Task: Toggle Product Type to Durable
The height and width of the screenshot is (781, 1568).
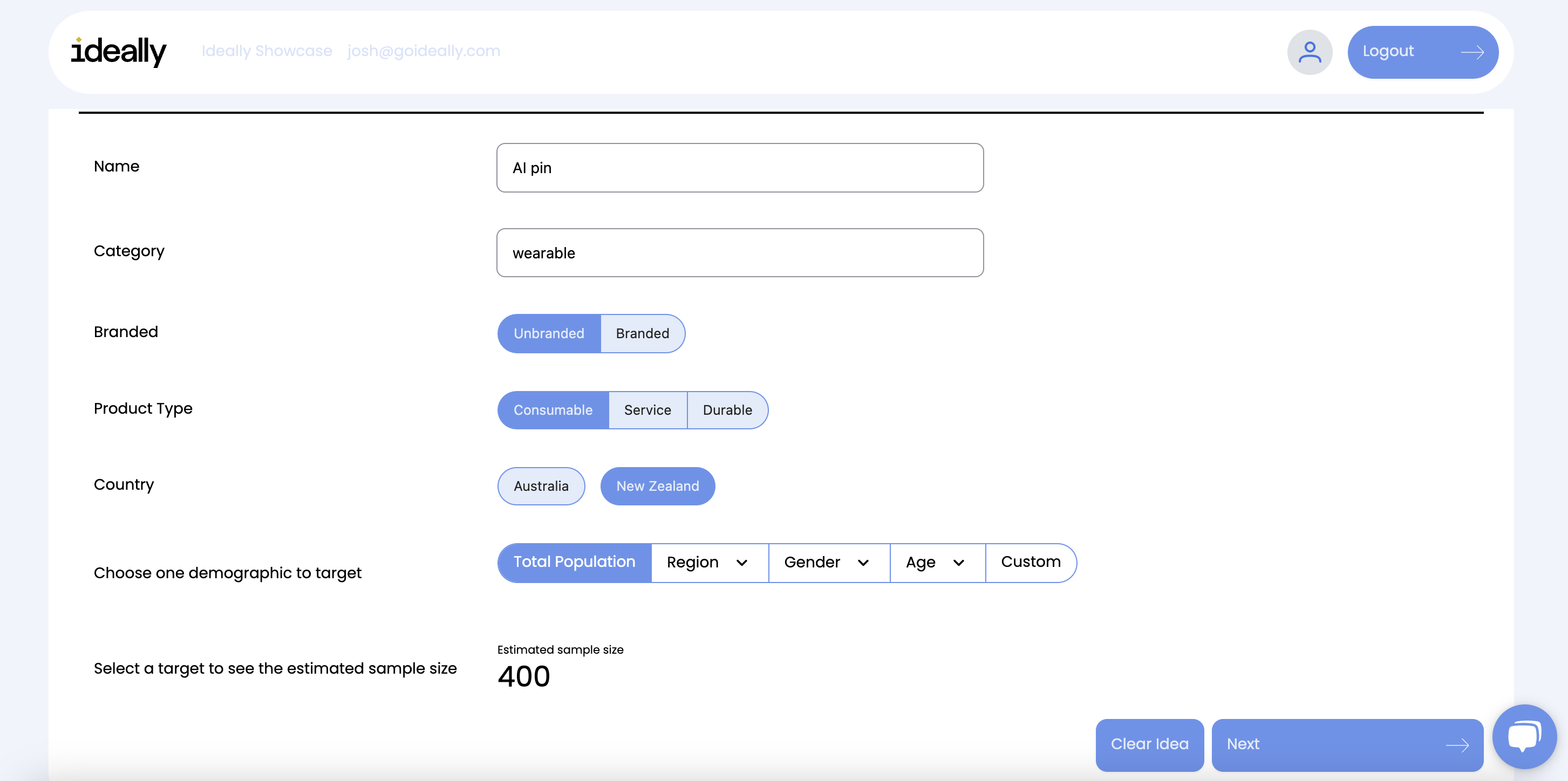Action: click(727, 410)
